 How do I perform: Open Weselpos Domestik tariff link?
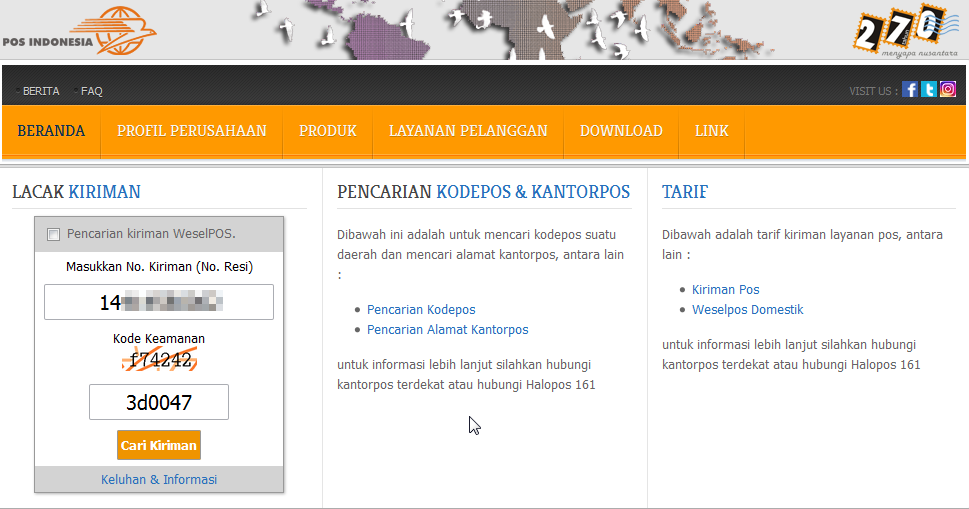[747, 309]
